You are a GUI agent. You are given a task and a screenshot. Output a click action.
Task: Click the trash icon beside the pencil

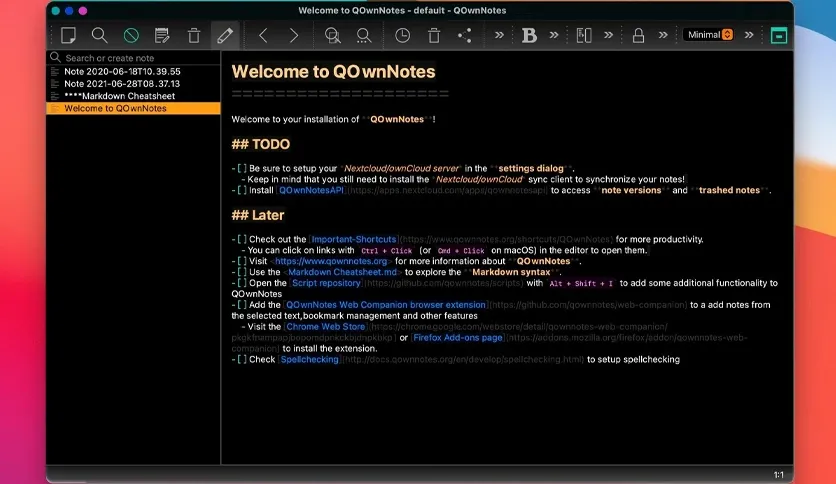coord(194,35)
